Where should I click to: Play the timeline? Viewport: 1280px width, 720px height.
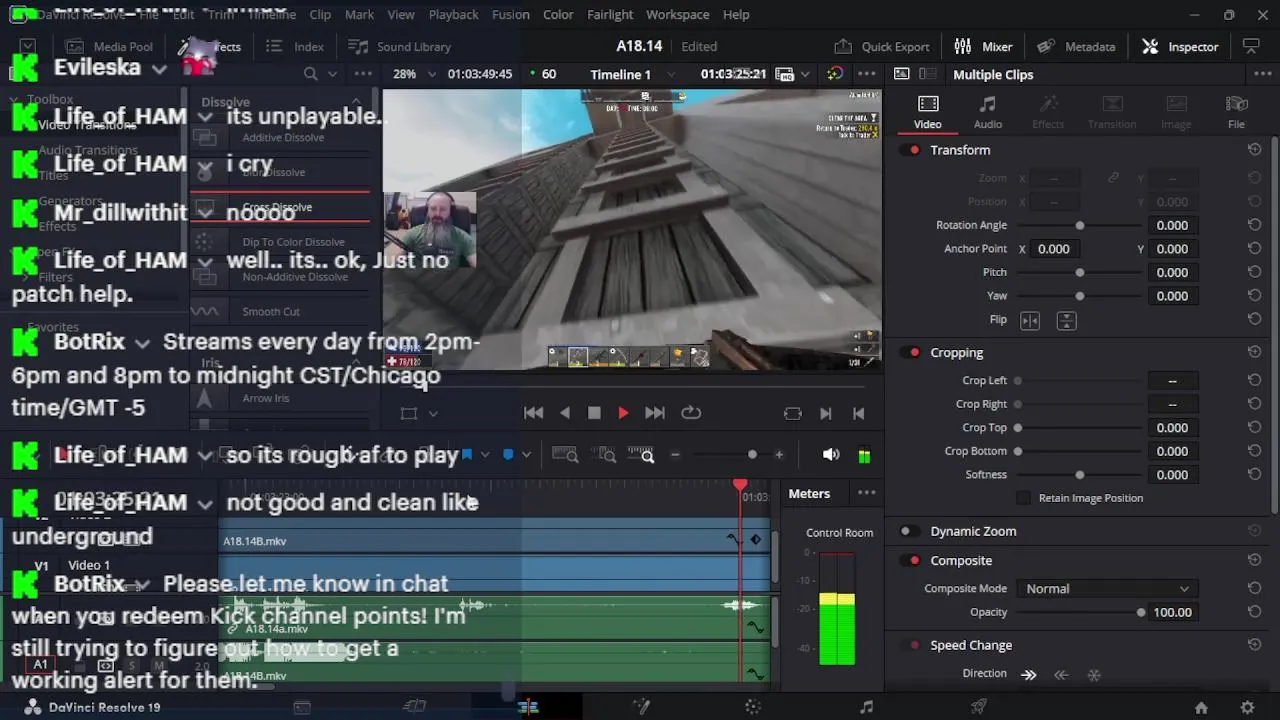tap(623, 413)
